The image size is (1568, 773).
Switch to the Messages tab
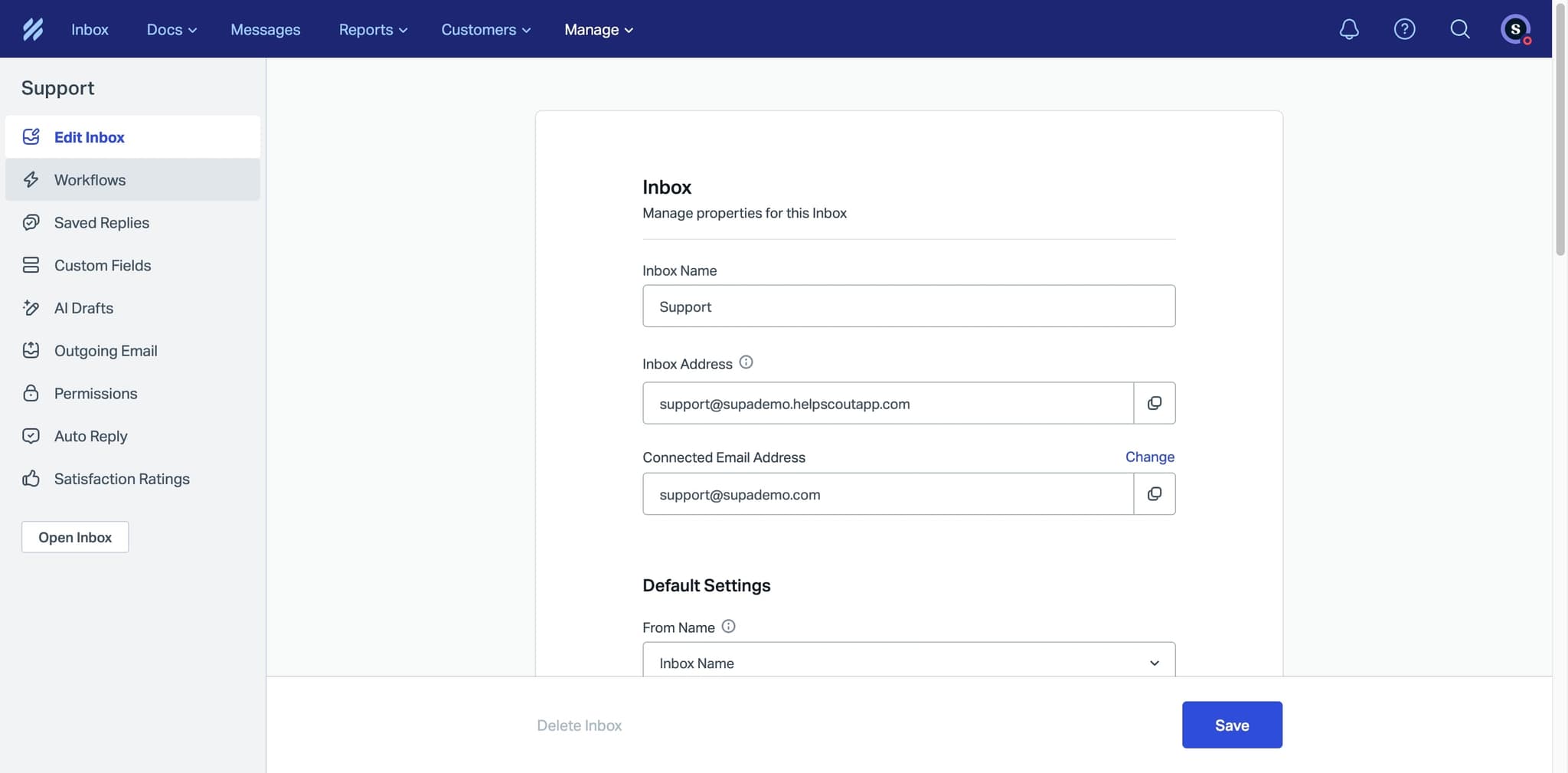(265, 29)
